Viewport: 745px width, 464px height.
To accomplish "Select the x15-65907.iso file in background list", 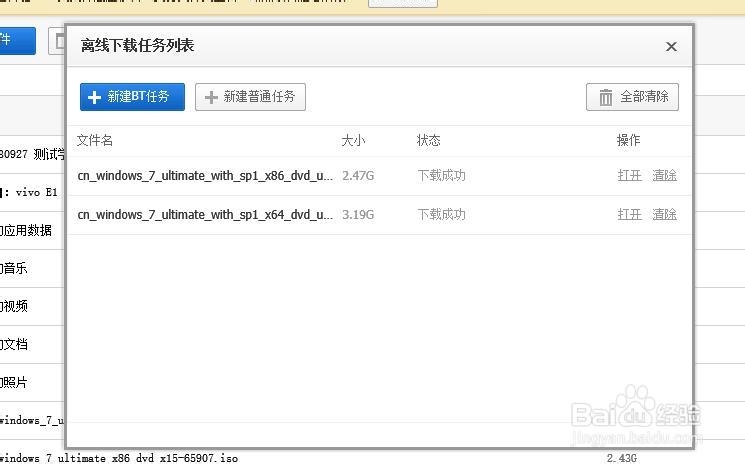I will pyautogui.click(x=119, y=458).
